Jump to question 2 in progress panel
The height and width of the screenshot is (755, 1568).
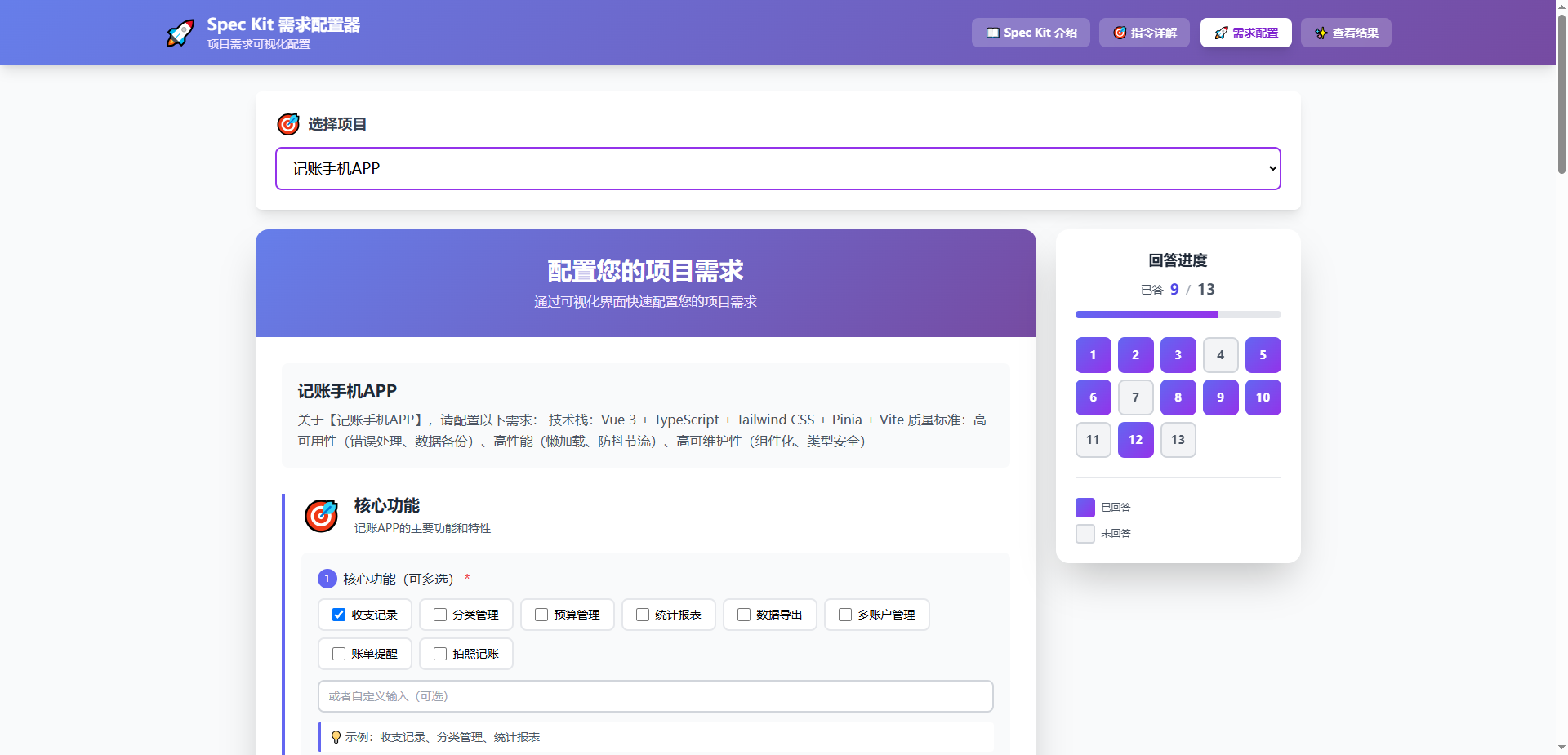pyautogui.click(x=1136, y=355)
